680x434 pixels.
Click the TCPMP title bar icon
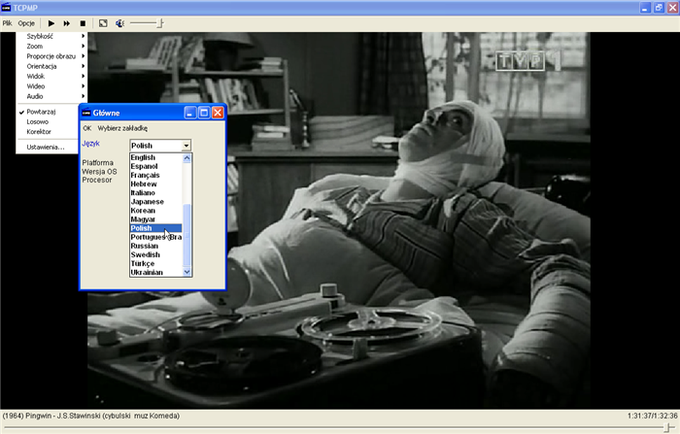click(x=6, y=7)
